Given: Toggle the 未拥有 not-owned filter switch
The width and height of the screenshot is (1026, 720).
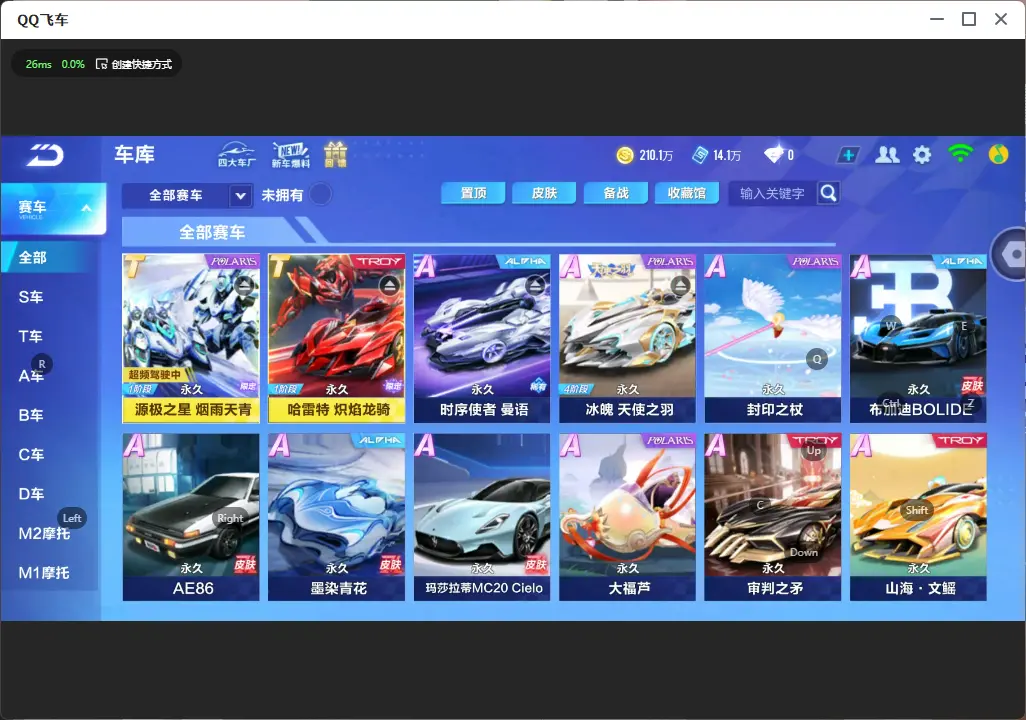Looking at the screenshot, I should 321,194.
